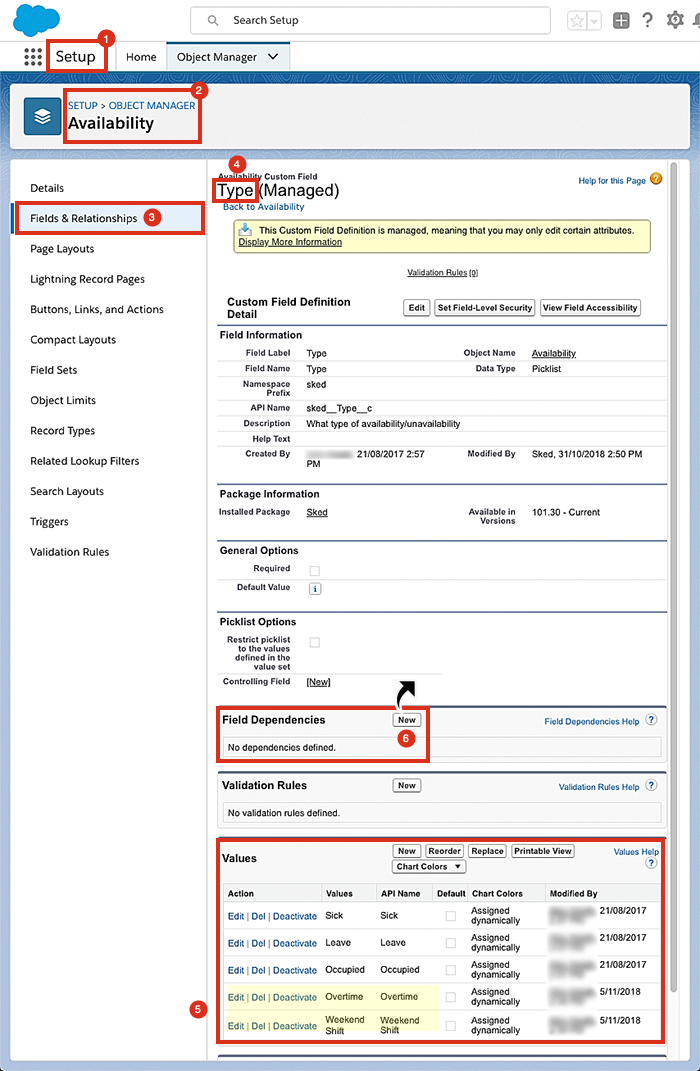700x1071 pixels.
Task: Toggle the Restrict picklist checkbox
Action: tap(315, 642)
